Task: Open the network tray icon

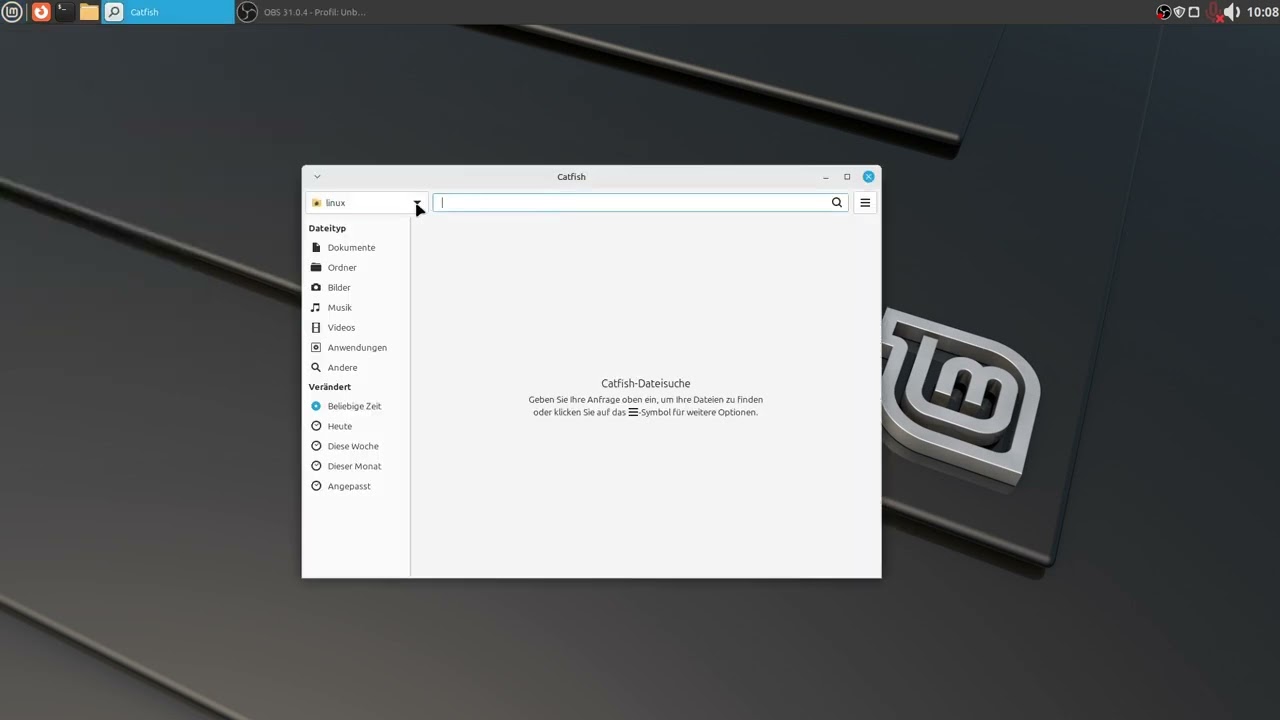Action: point(1194,12)
